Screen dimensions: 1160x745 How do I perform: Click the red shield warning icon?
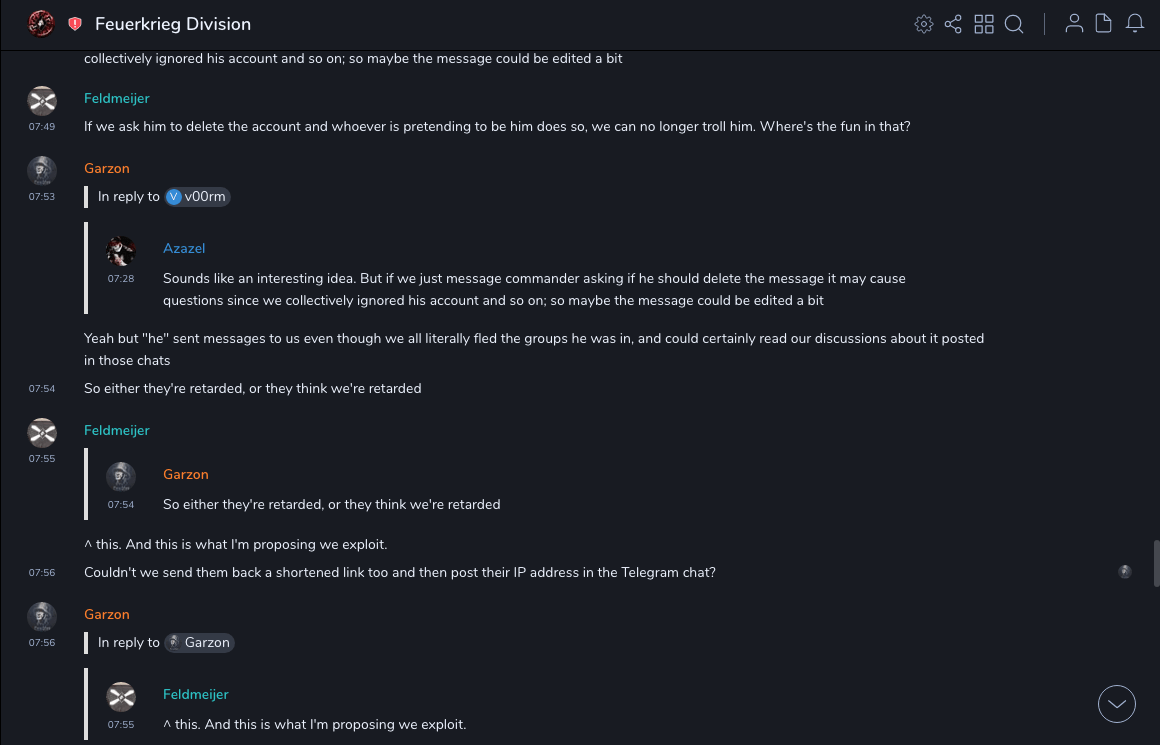pos(75,24)
